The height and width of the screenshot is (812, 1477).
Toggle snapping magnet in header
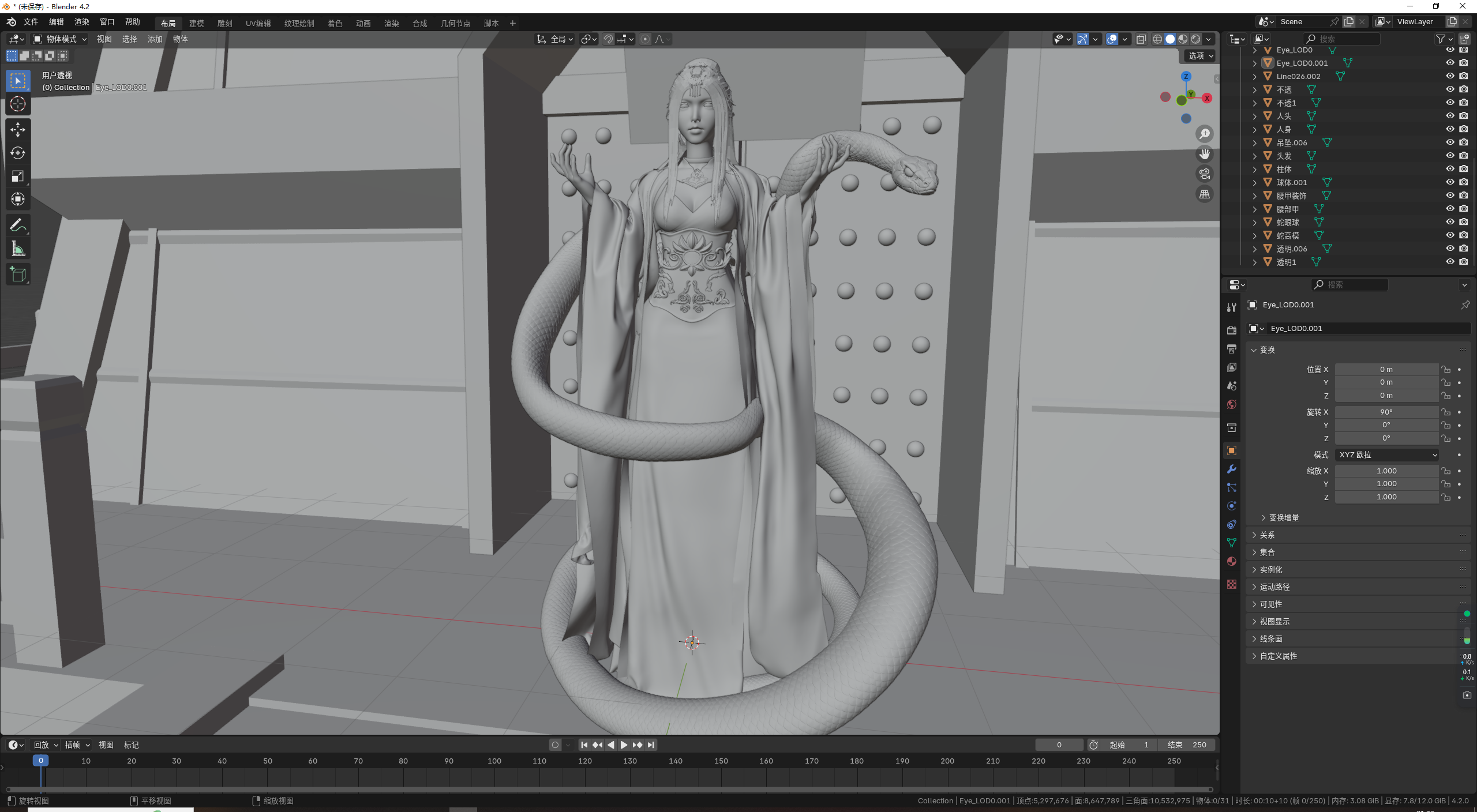[x=608, y=39]
